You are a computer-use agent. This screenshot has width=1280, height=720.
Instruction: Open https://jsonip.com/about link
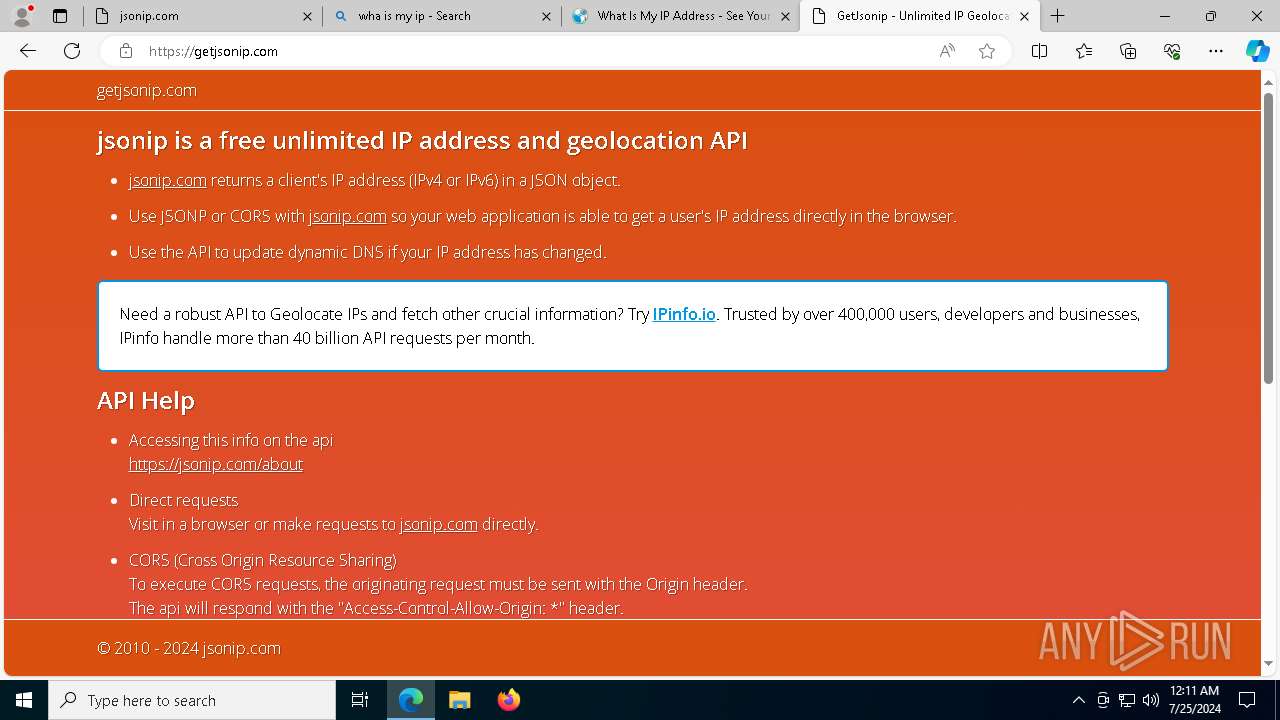216,464
